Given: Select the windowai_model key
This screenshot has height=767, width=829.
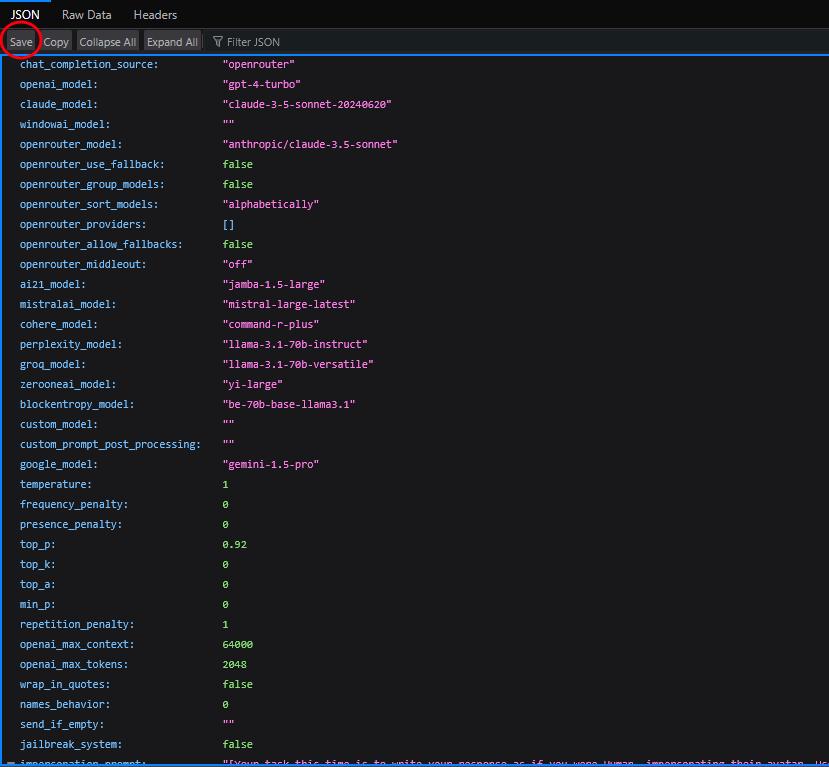Looking at the screenshot, I should coord(65,125).
